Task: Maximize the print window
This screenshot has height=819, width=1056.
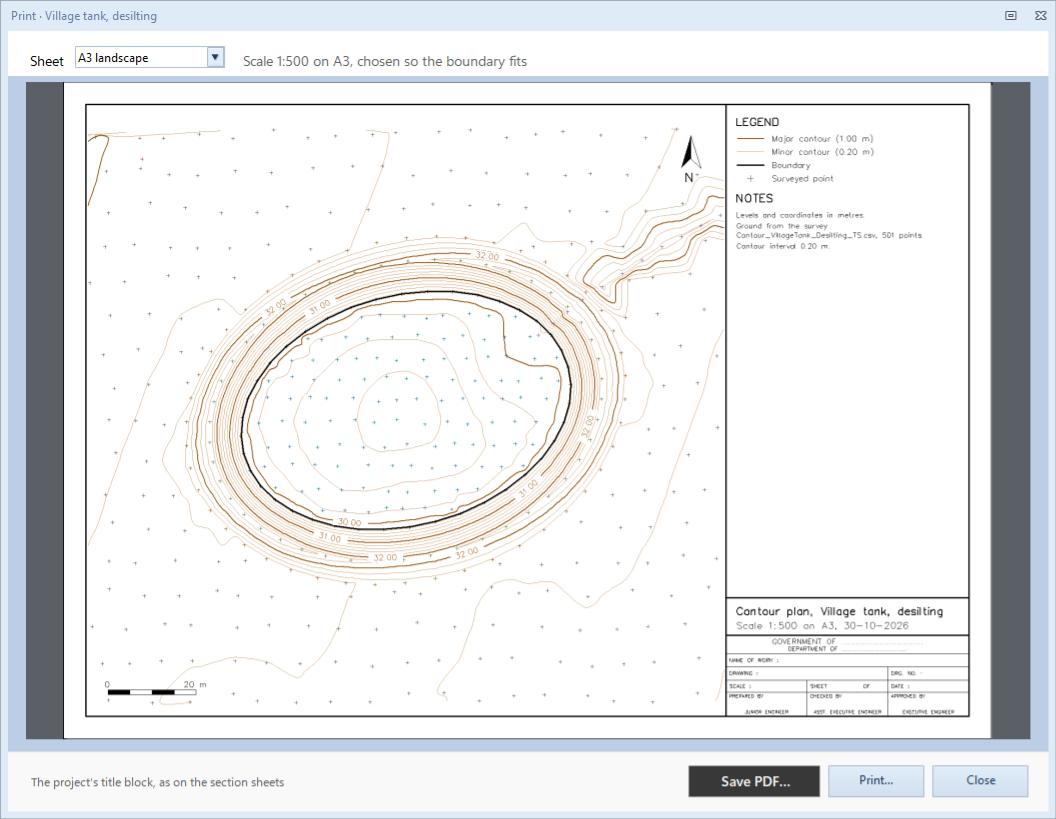Action: (1011, 15)
